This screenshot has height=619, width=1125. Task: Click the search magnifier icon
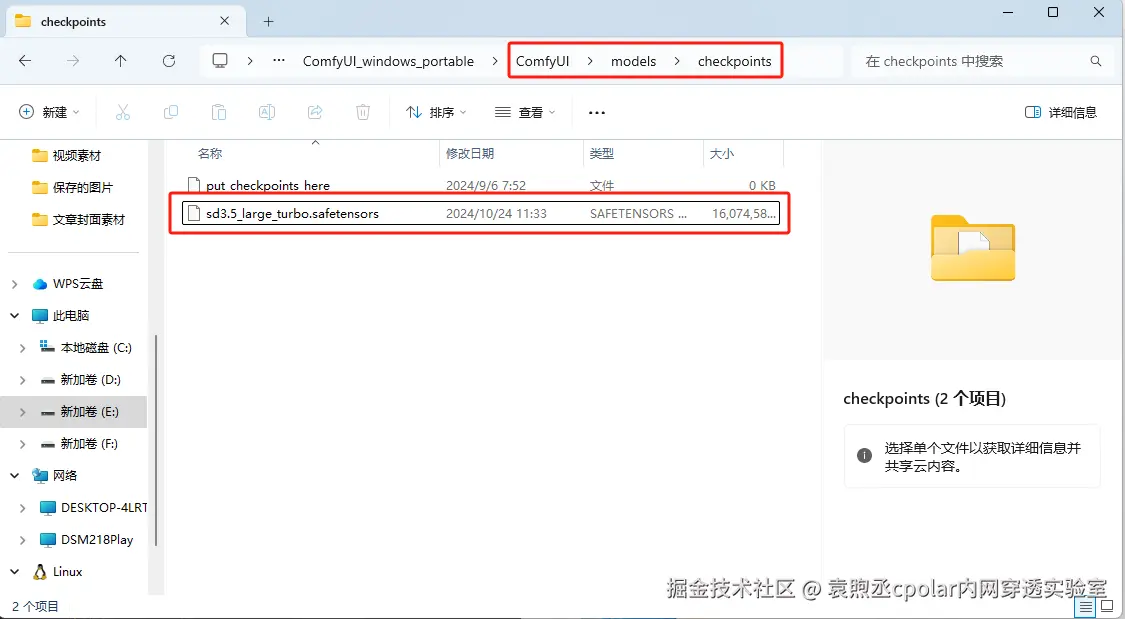(x=1096, y=61)
